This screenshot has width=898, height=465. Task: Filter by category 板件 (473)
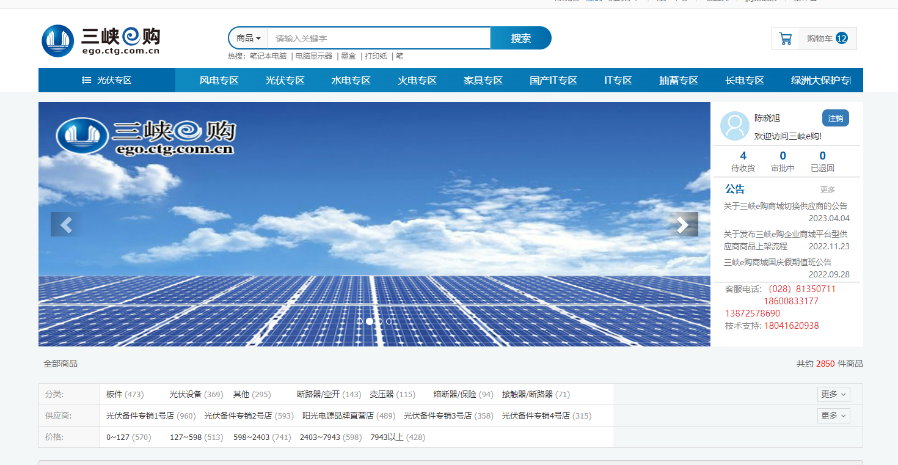pos(125,395)
